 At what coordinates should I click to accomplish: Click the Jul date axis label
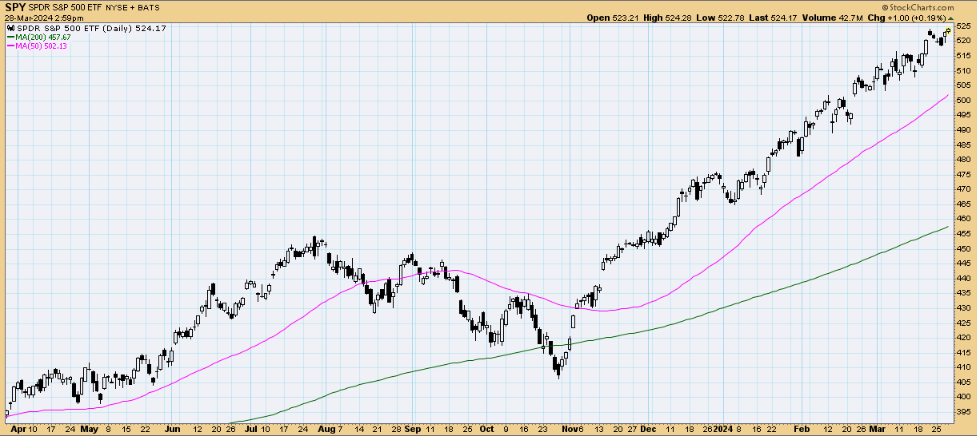251,430
